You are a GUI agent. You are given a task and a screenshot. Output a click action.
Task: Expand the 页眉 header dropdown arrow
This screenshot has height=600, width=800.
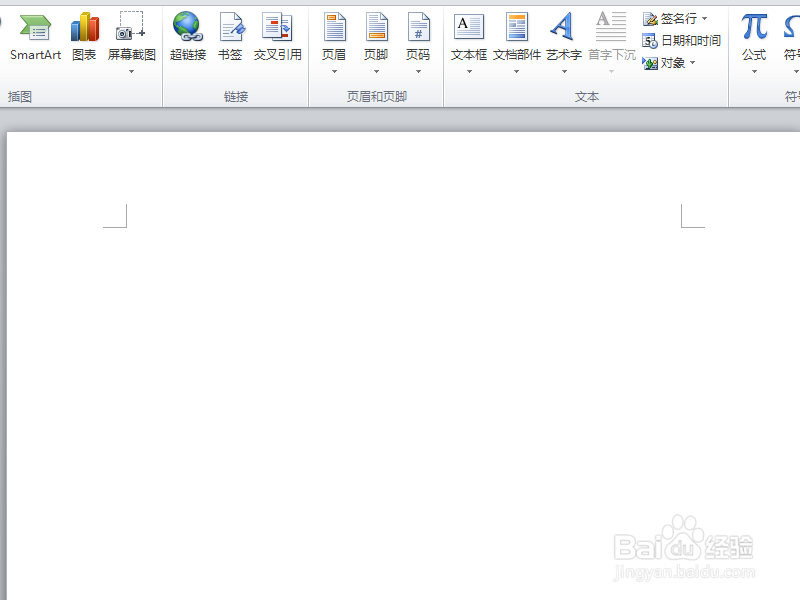pyautogui.click(x=334, y=72)
